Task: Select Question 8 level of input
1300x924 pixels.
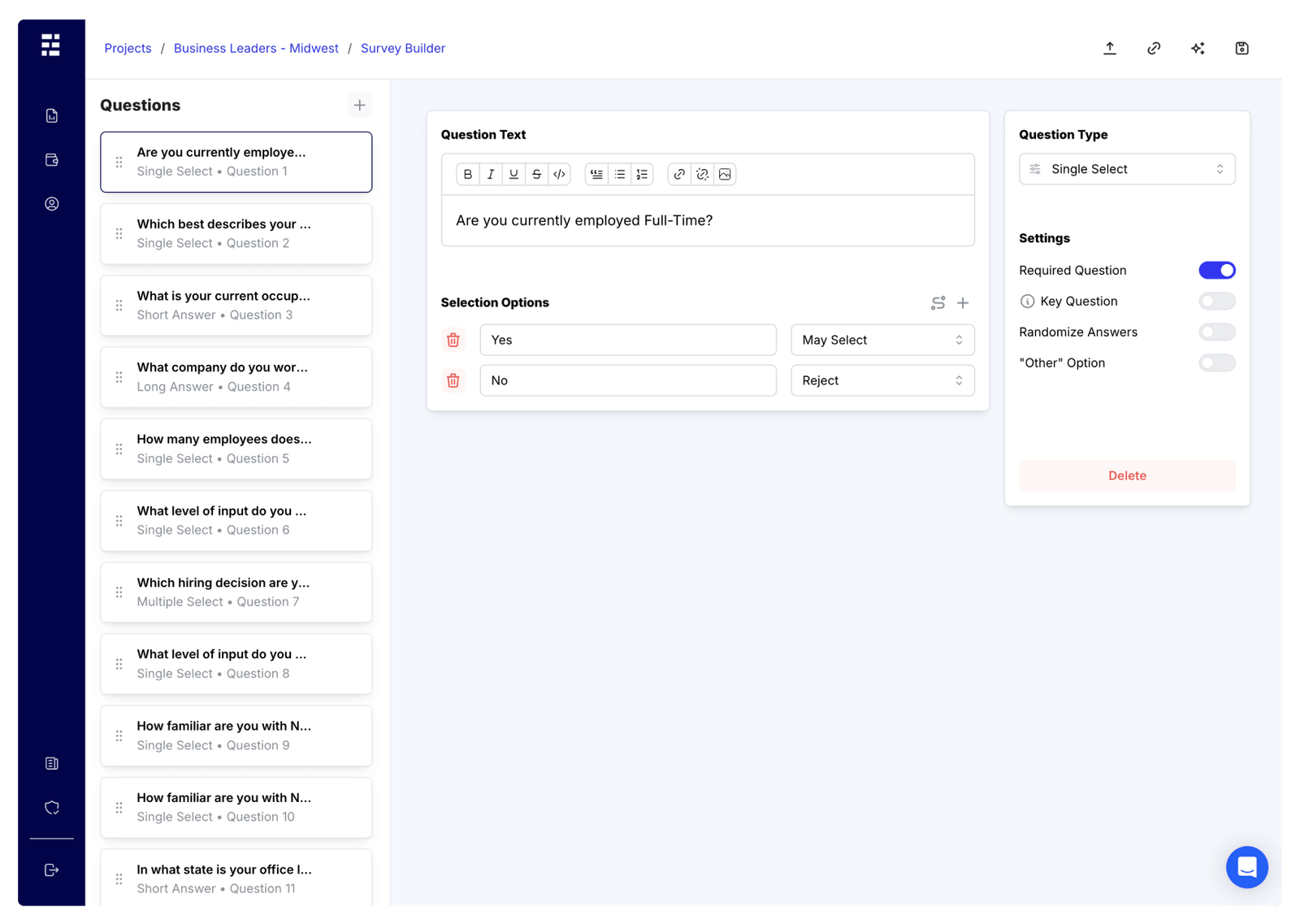Action: click(x=236, y=664)
